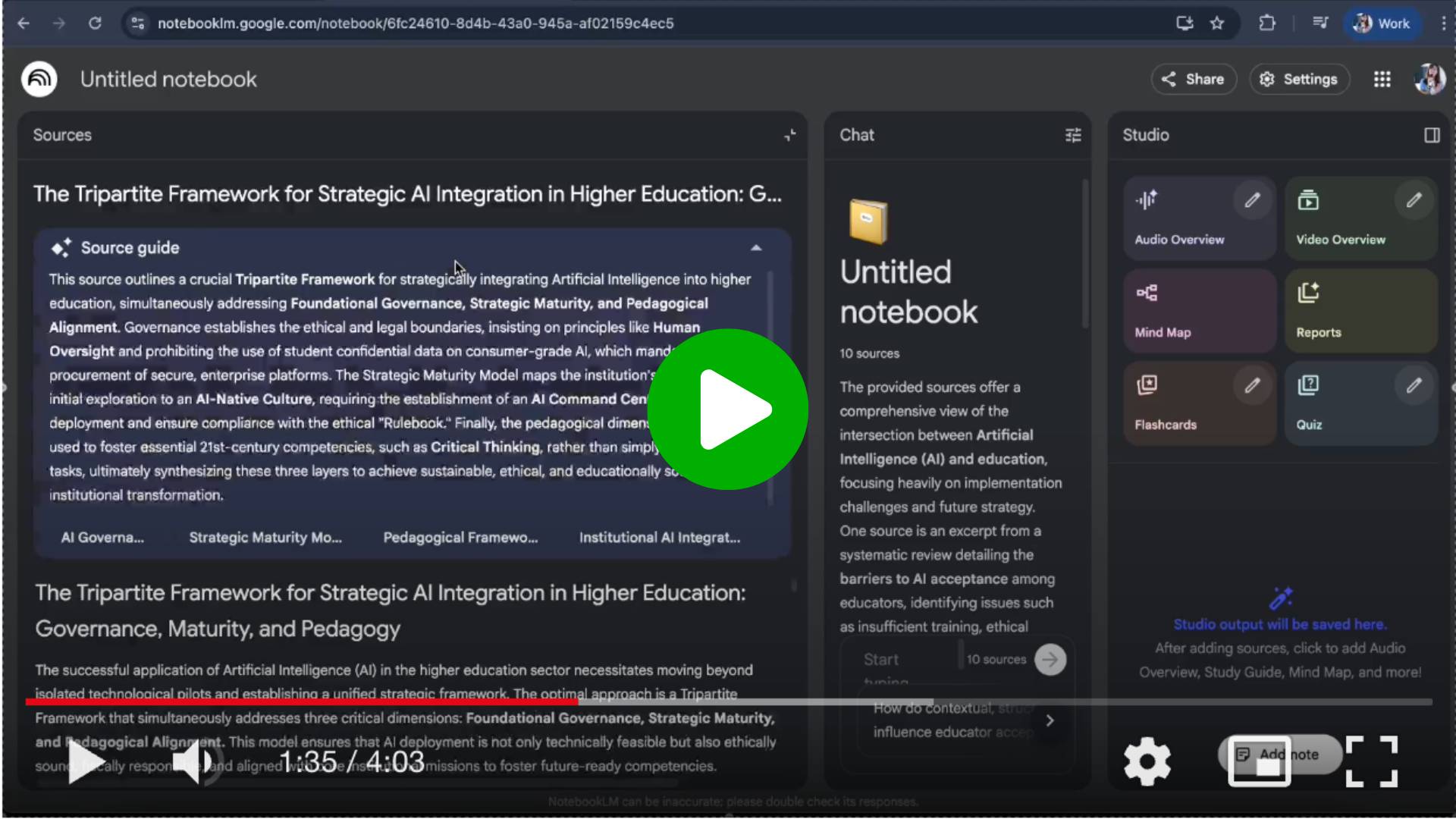Toggle the Studio panel collapse icon
Screen dimensions: 1456x819
pos(1431,135)
